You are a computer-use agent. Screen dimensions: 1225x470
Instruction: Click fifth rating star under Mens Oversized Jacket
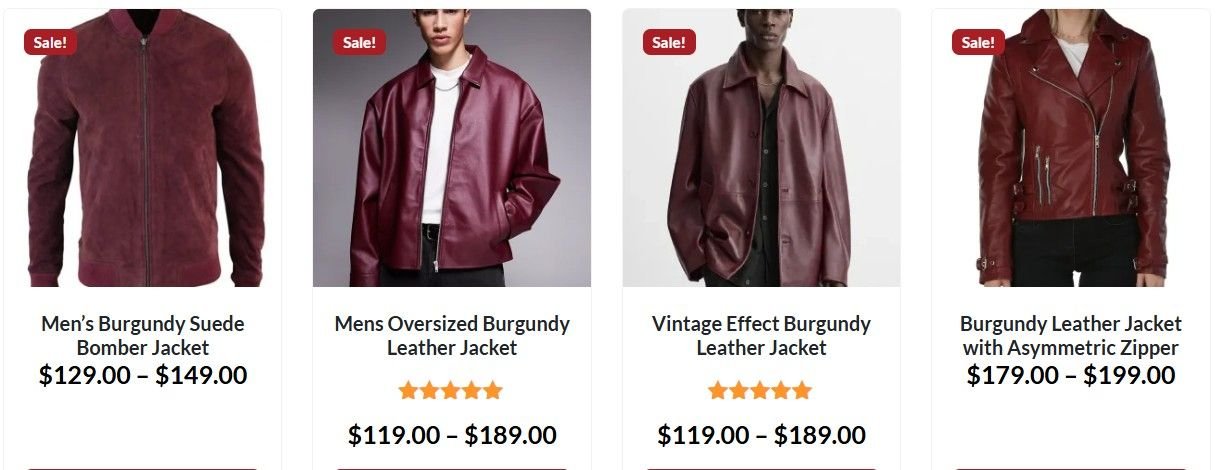(492, 391)
